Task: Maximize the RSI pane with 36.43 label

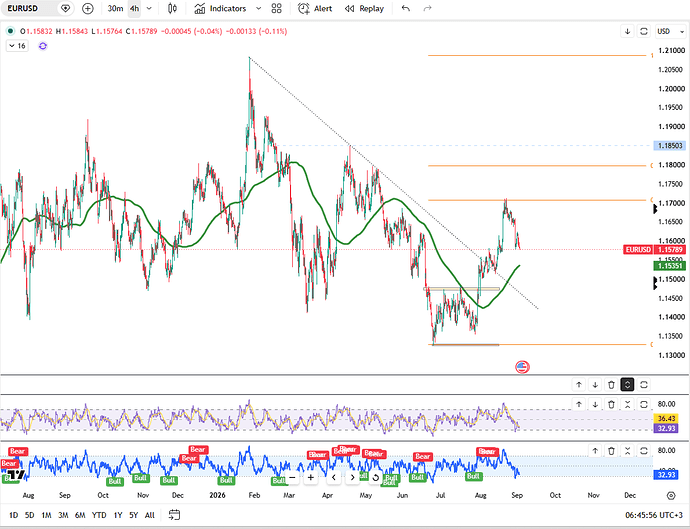Action: (644, 404)
